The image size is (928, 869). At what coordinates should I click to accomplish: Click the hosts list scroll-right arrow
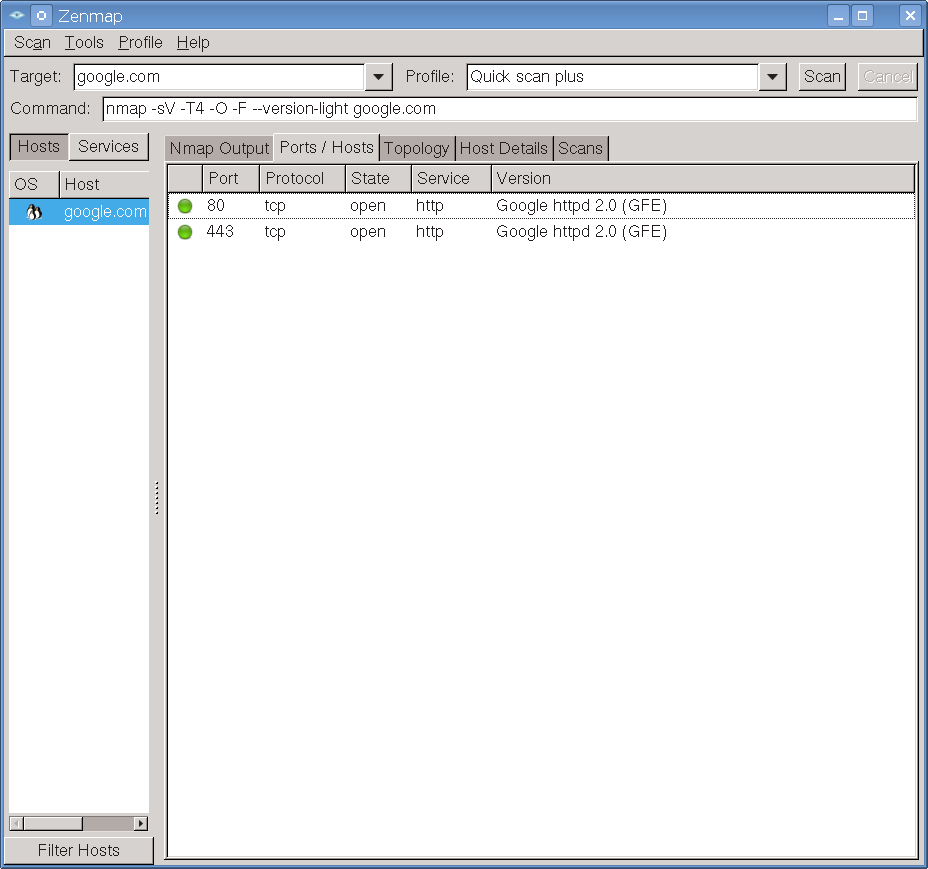coord(141,824)
